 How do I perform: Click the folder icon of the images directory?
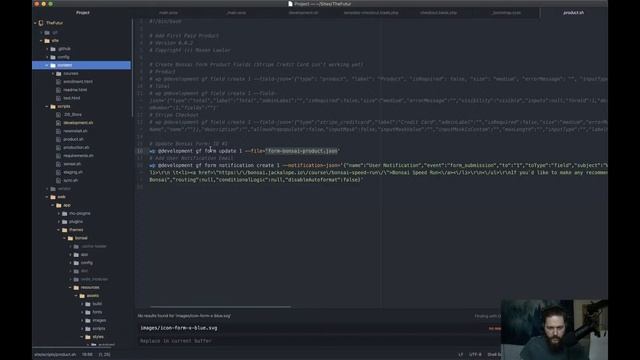(x=88, y=320)
